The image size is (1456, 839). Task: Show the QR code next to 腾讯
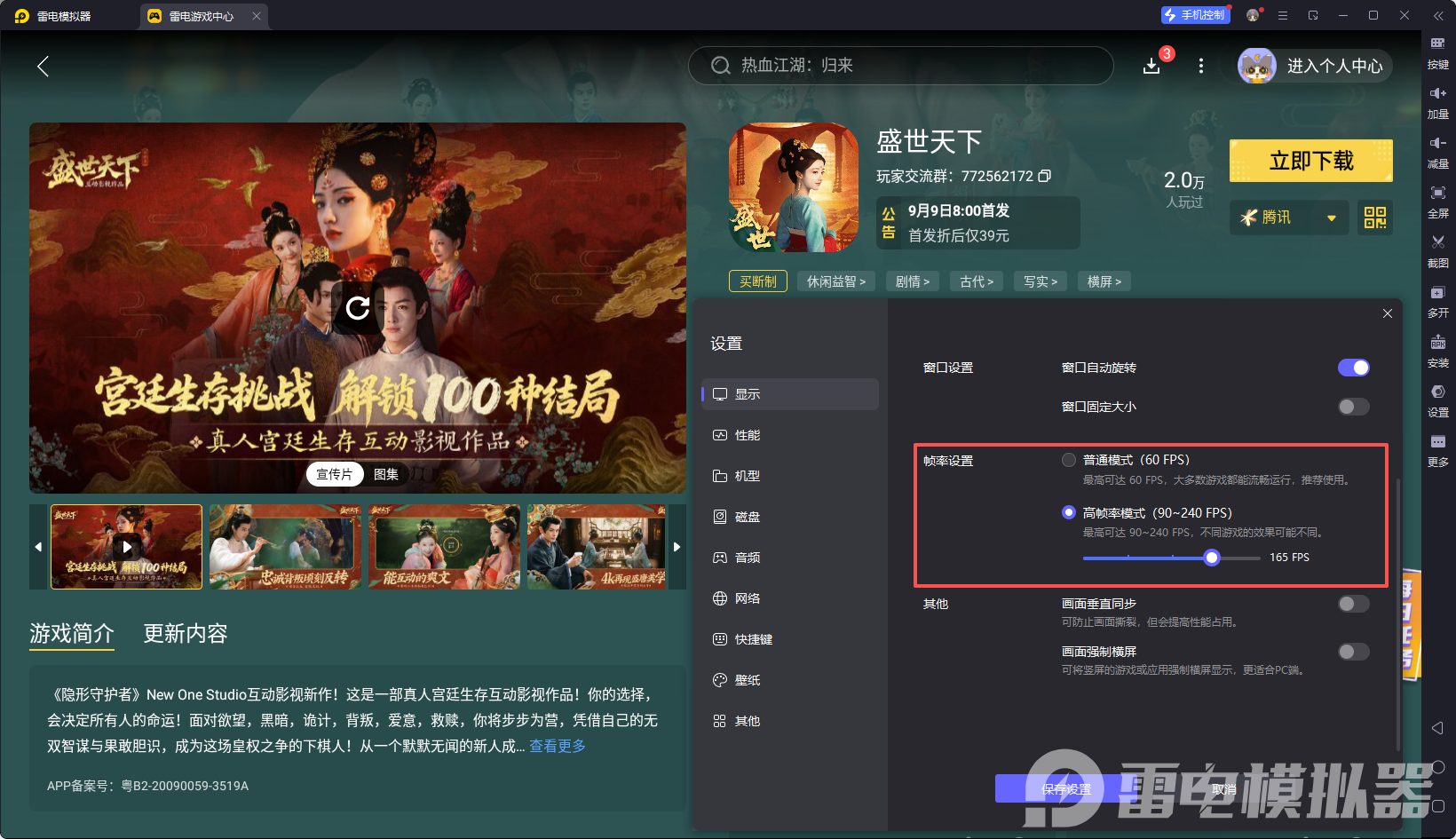tap(1374, 218)
